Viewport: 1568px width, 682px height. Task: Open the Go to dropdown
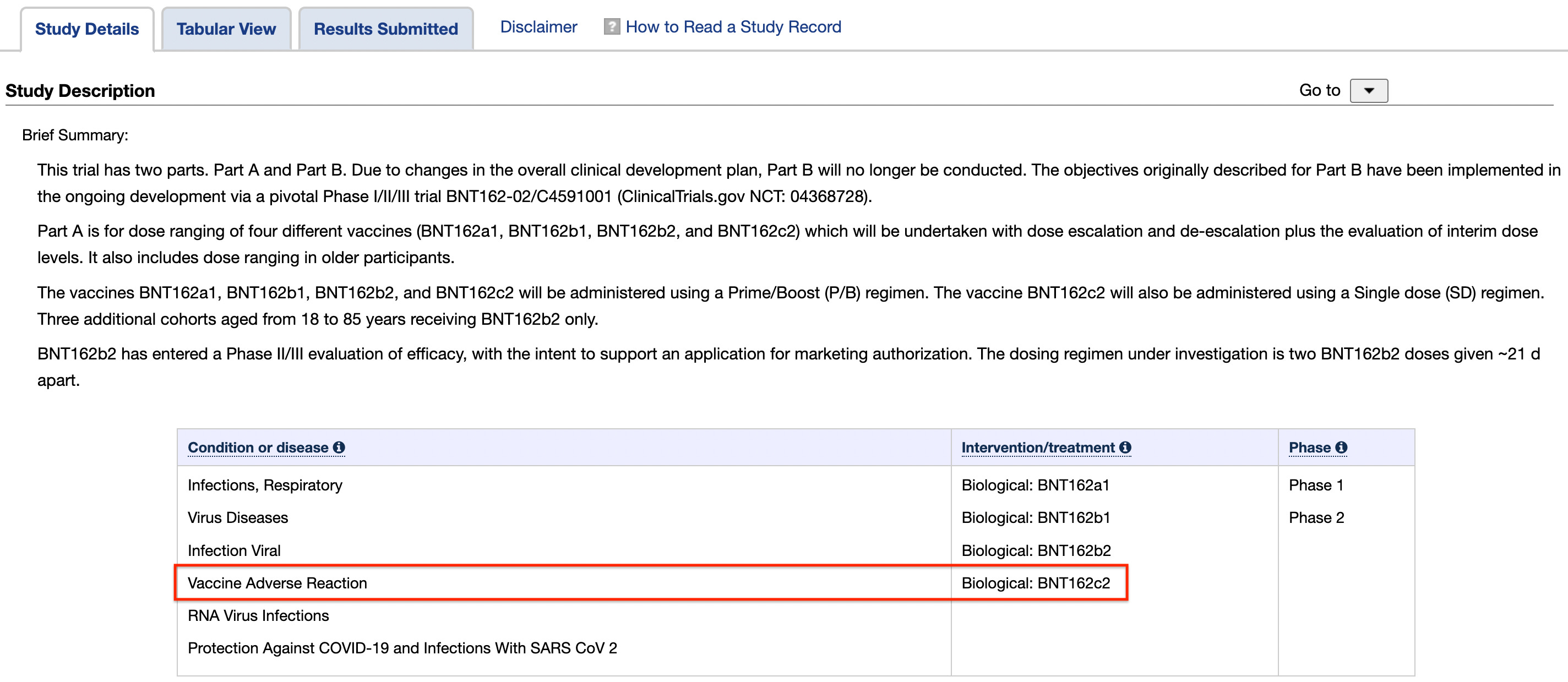point(1368,91)
